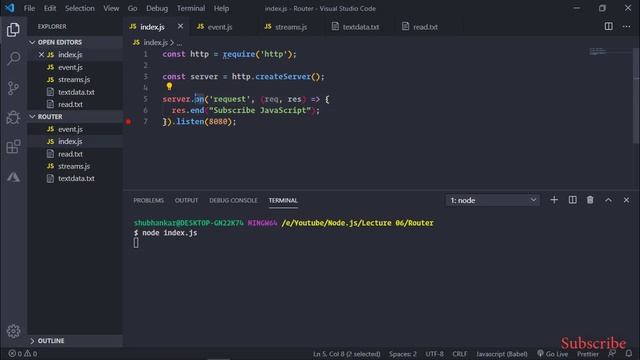
Task: Select read.txt in Open Editors
Action: point(75,104)
